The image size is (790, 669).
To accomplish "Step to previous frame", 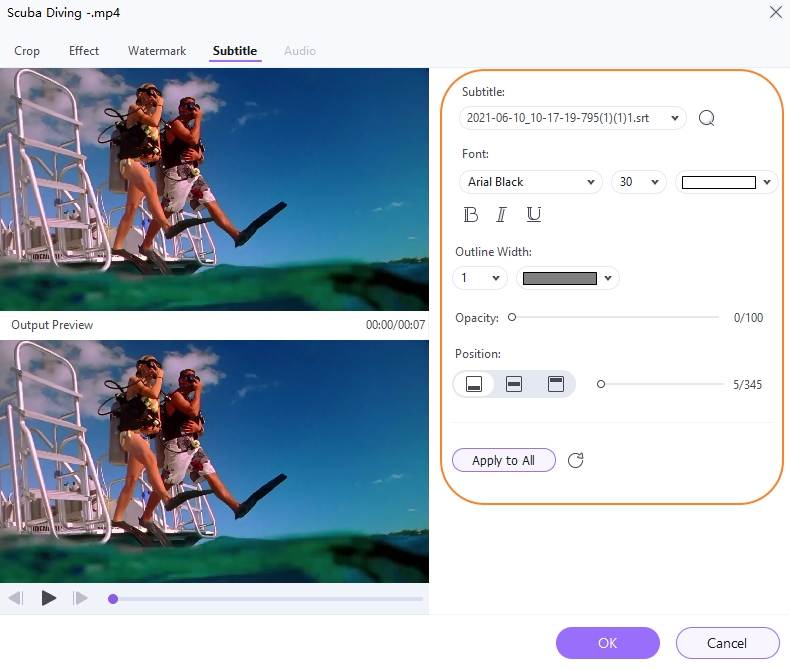I will point(16,598).
